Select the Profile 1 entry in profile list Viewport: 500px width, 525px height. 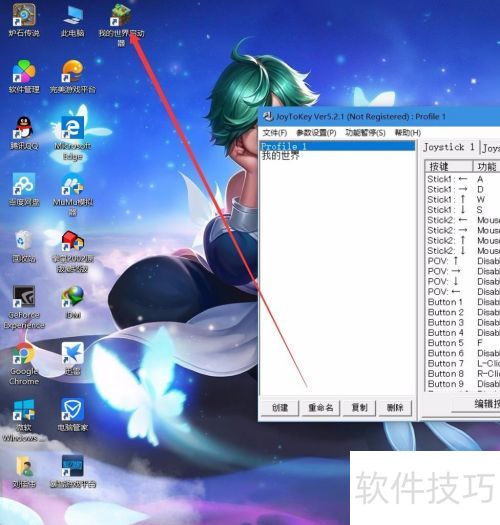(x=338, y=146)
